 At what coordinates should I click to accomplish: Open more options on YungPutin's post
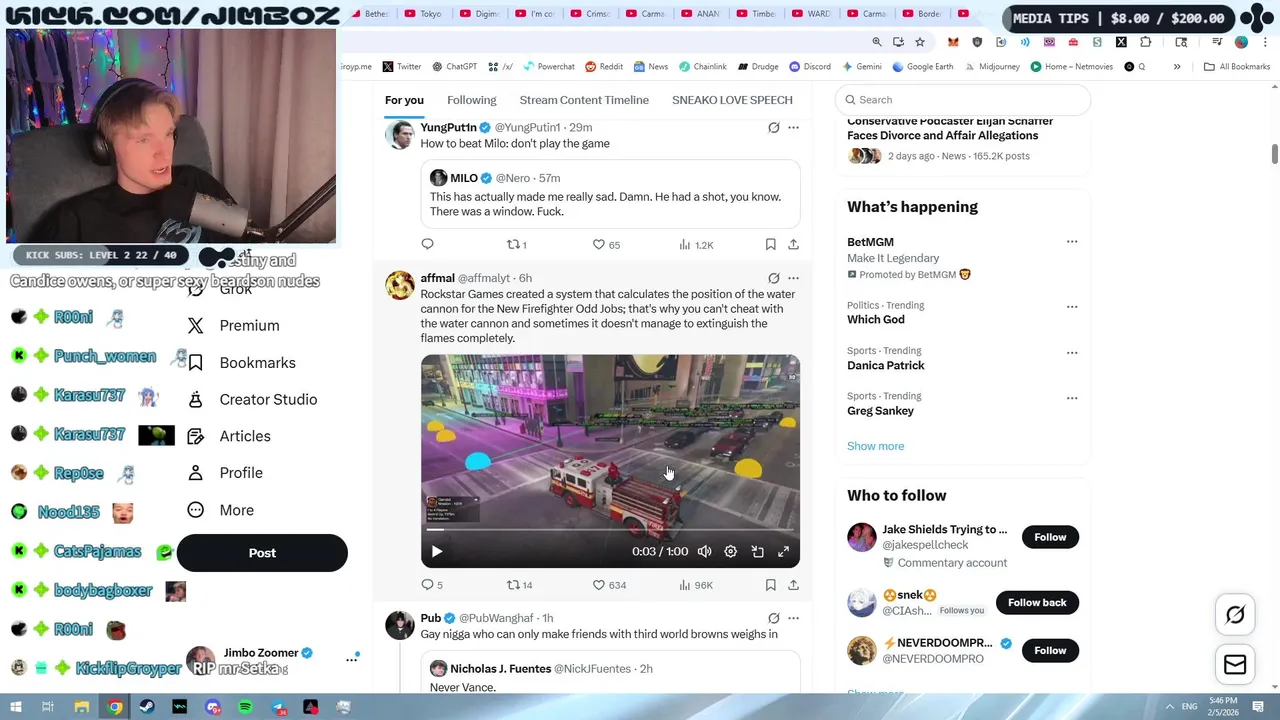tap(793, 127)
